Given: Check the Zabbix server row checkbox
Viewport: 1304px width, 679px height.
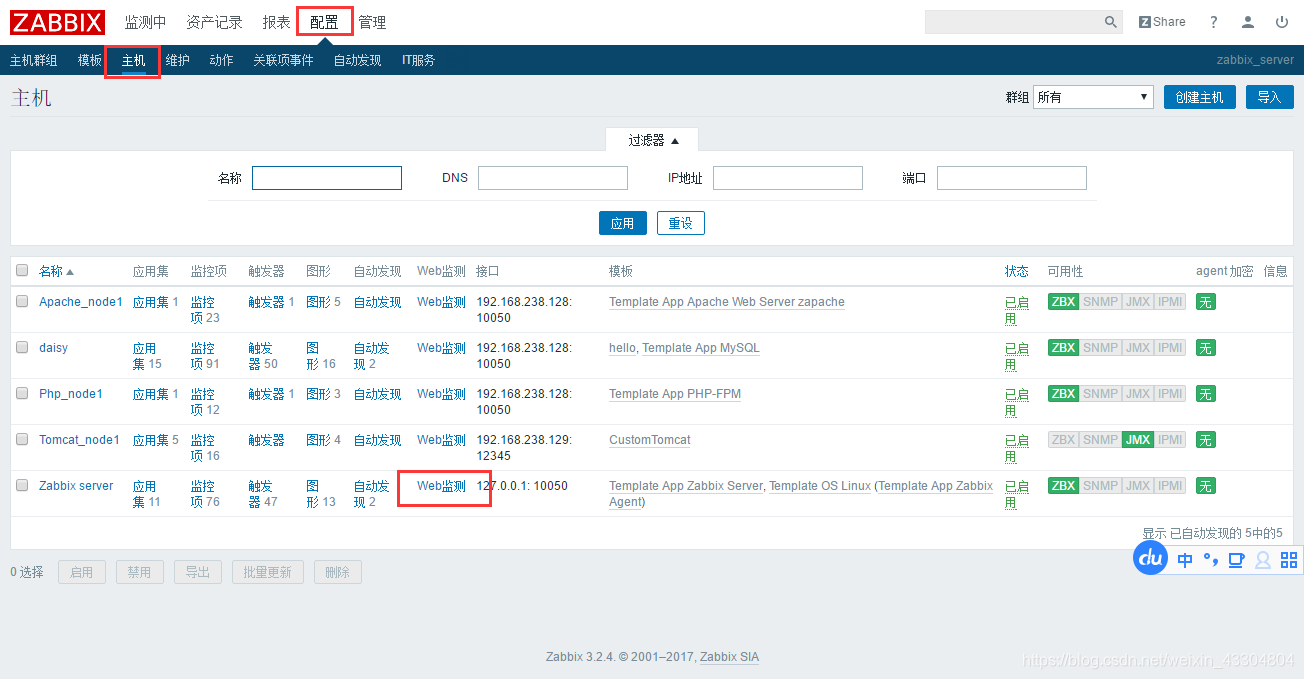Looking at the screenshot, I should 22,485.
